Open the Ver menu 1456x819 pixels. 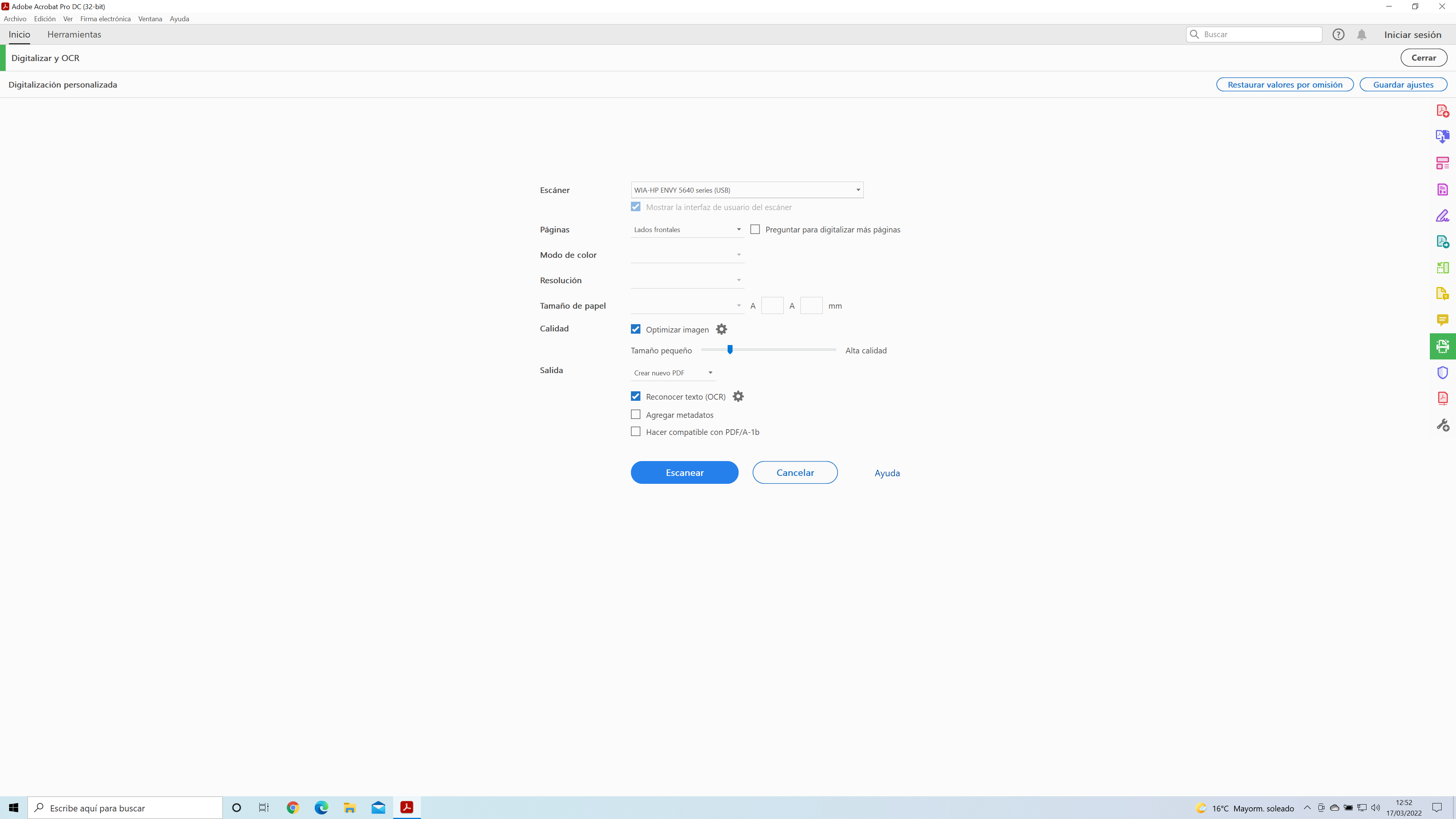tap(68, 19)
